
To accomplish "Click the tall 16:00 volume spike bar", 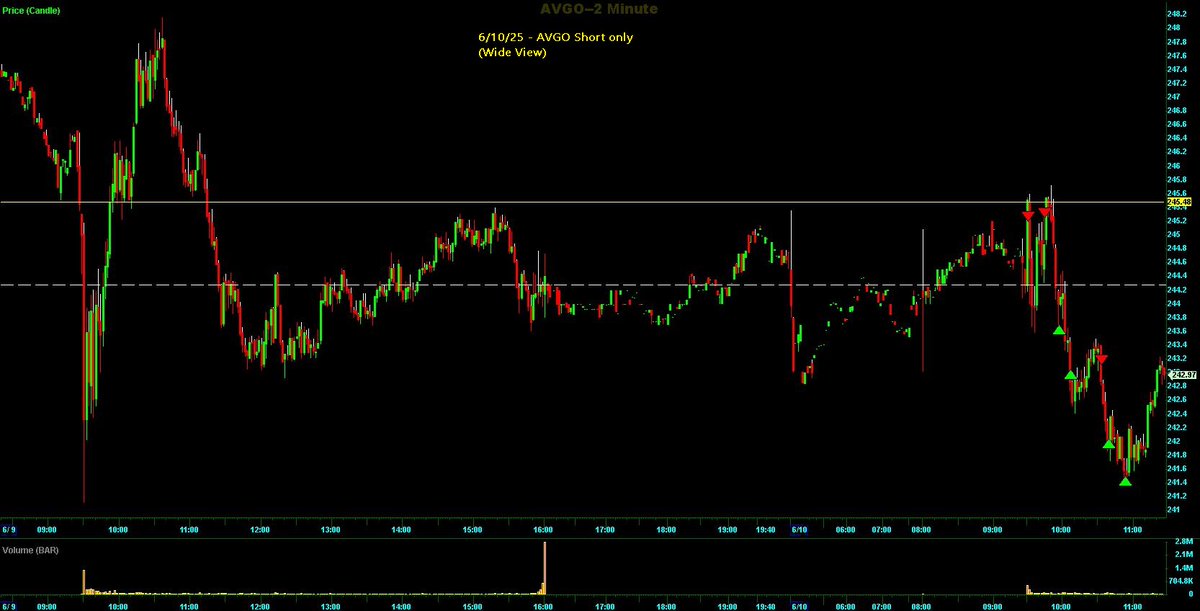I will pyautogui.click(x=545, y=567).
